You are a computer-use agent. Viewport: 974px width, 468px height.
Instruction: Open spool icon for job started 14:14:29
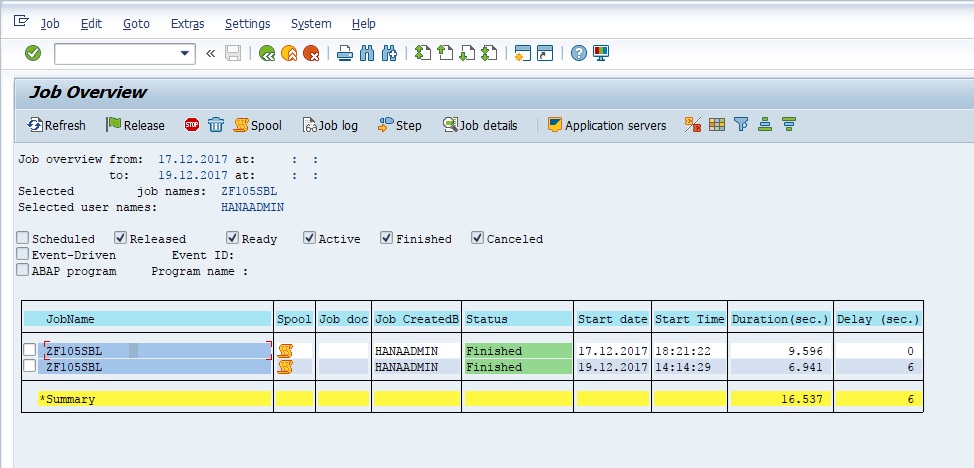285,367
